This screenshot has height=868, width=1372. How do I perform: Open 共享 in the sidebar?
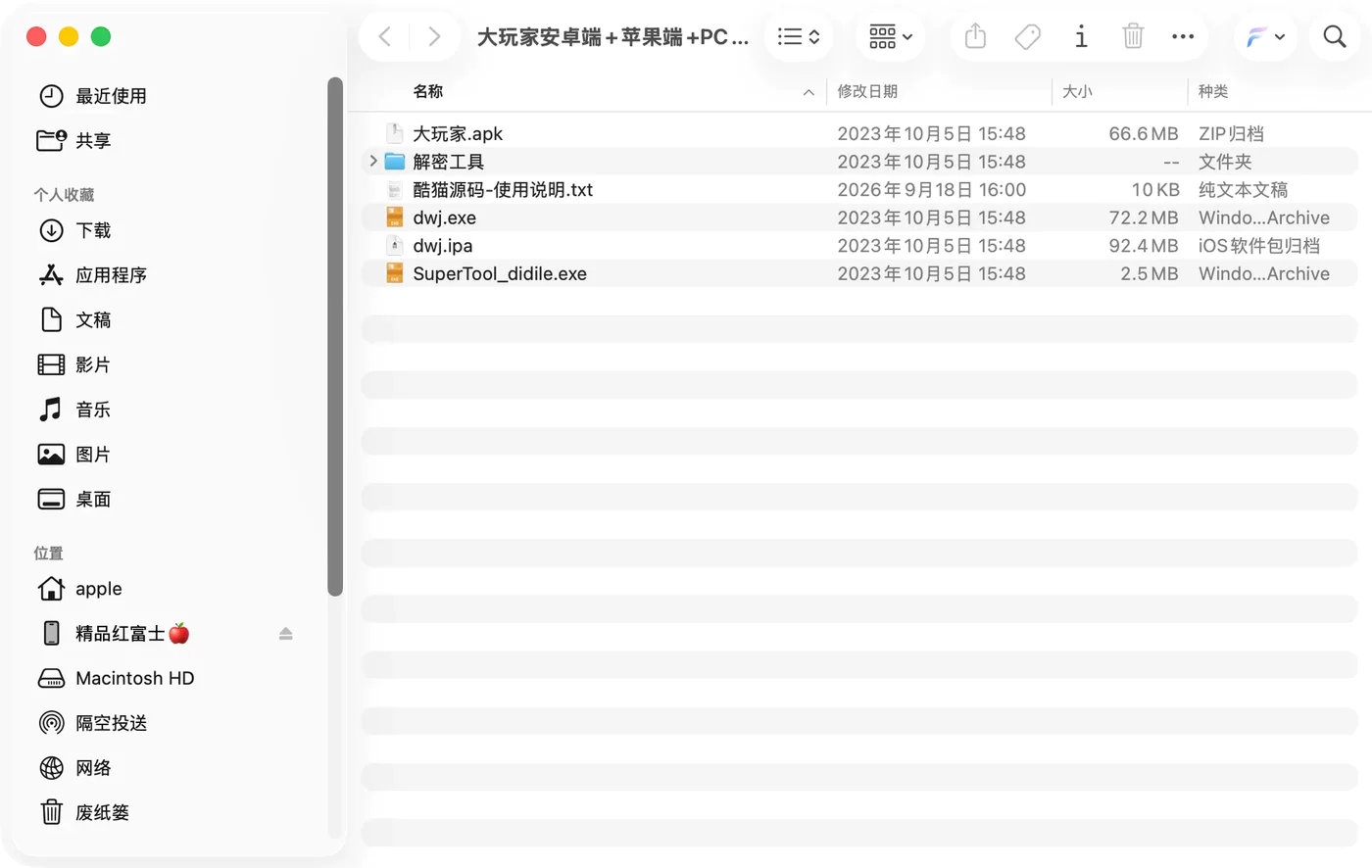click(x=93, y=141)
